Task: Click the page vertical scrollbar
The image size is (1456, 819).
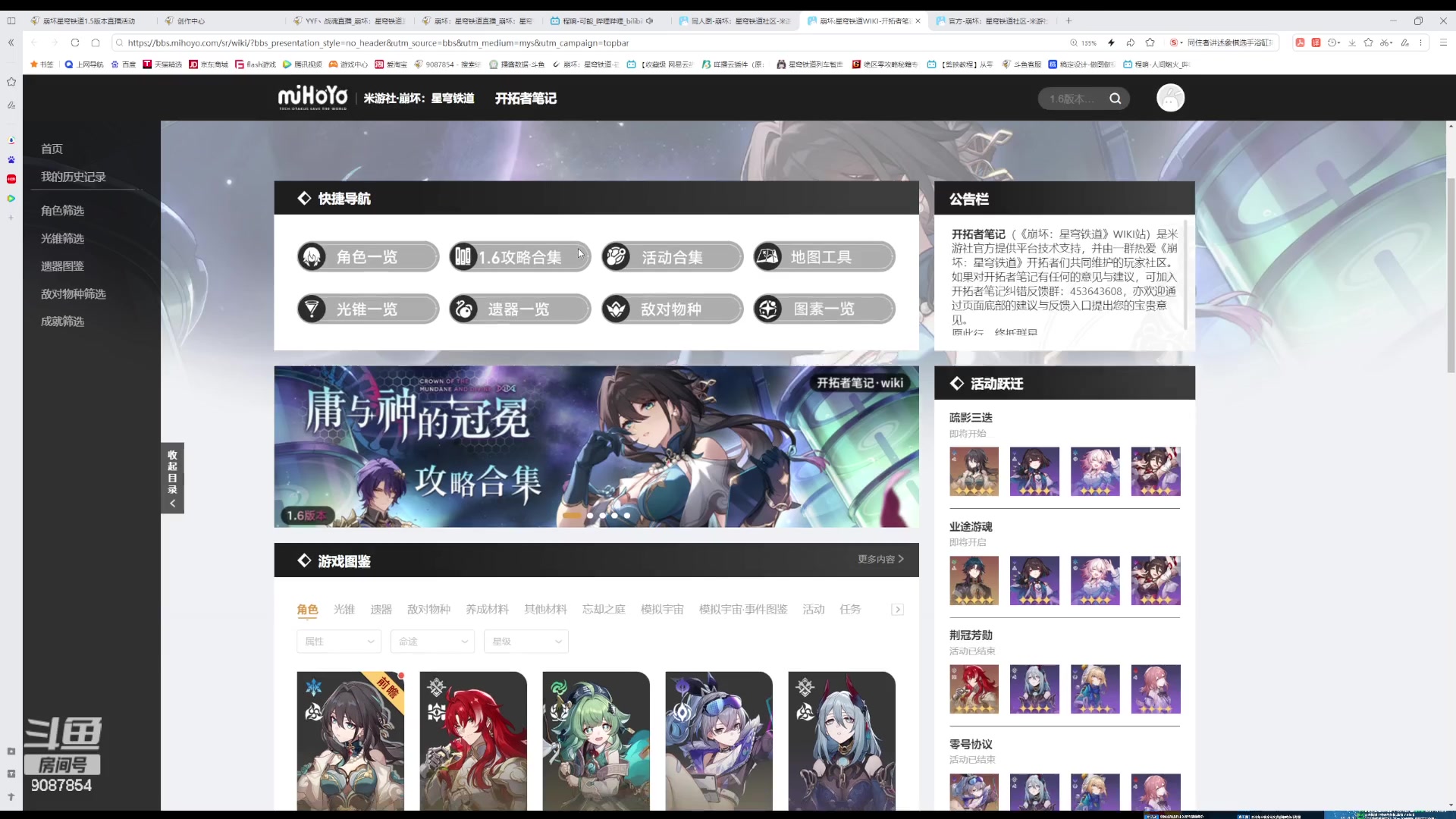Action: click(x=1451, y=275)
